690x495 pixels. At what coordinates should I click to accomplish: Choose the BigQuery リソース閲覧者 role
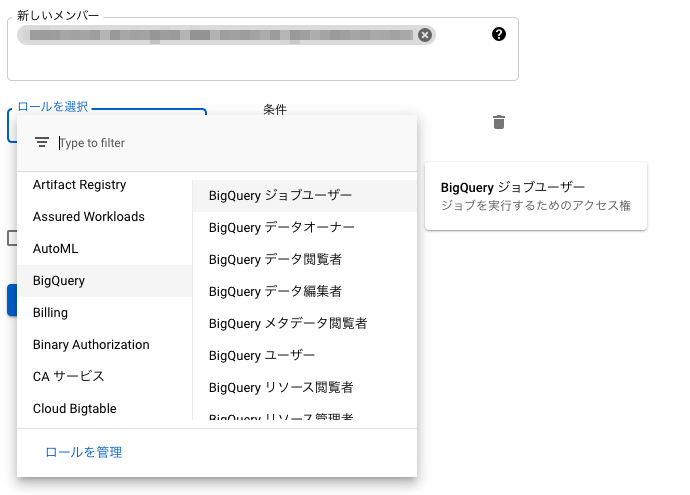point(305,388)
